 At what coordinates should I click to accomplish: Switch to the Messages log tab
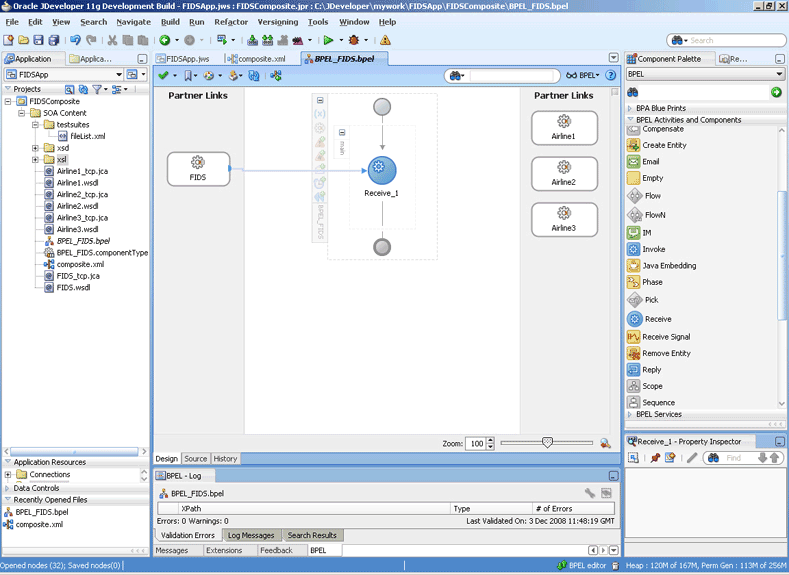pyautogui.click(x=172, y=550)
